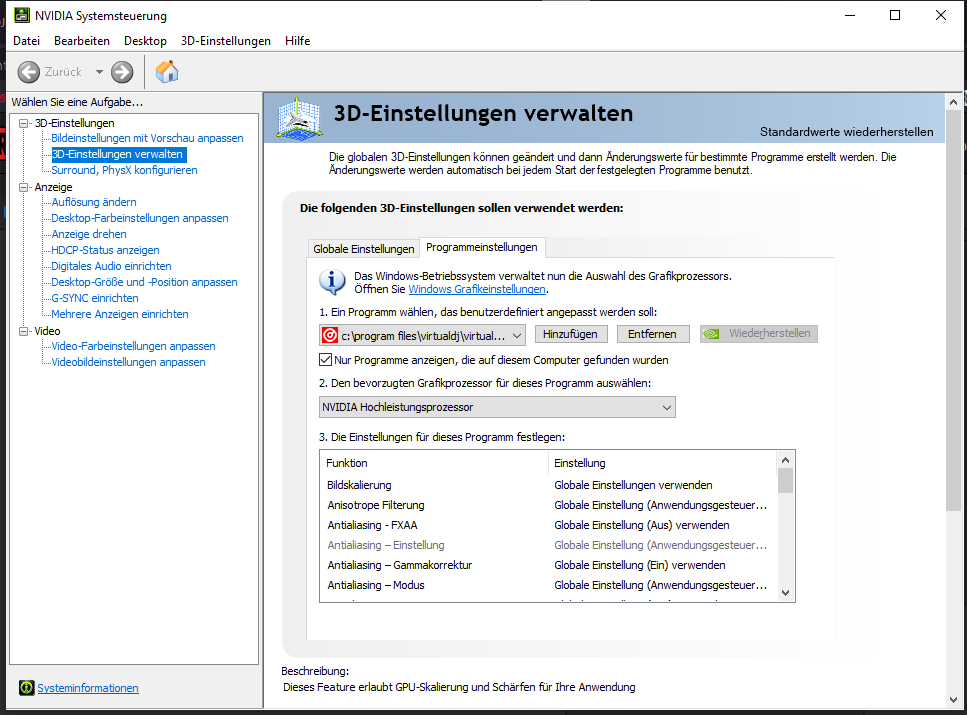The image size is (967, 715).
Task: Click the Home icon in toolbar
Action: [x=167, y=72]
